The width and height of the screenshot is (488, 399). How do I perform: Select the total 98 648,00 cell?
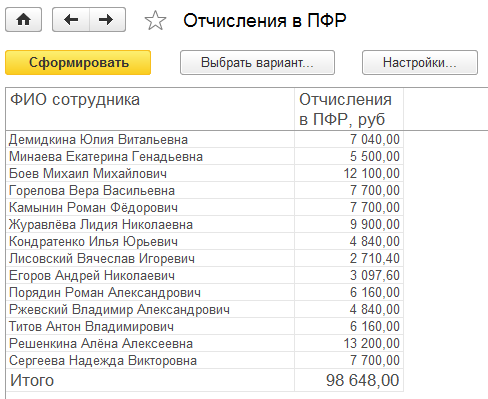click(349, 380)
